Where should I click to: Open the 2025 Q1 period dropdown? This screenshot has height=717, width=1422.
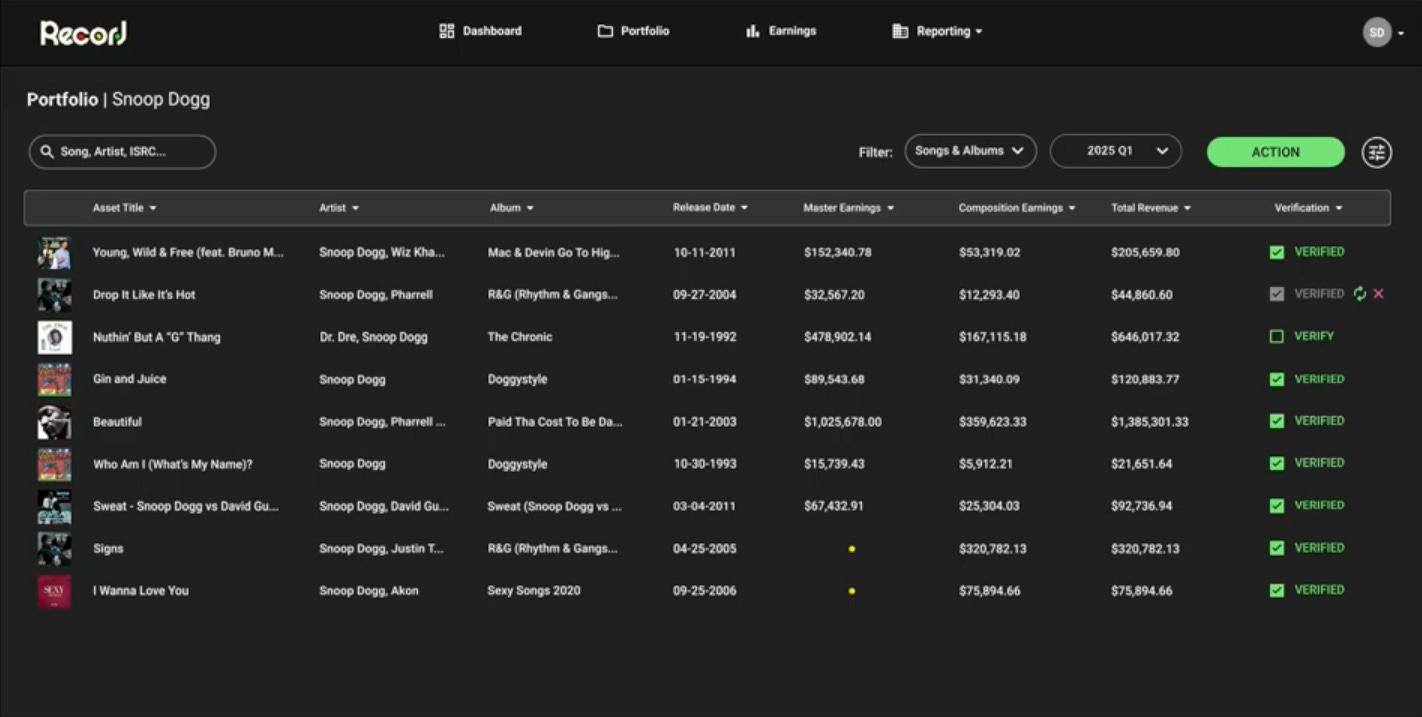1115,151
